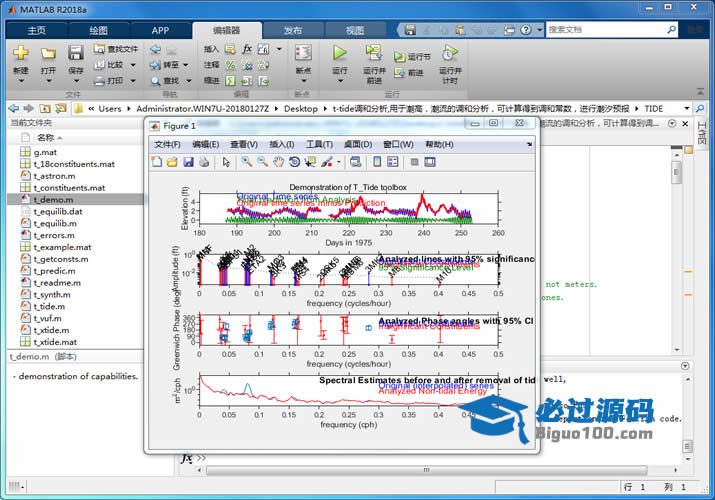Toggle the Edit Plot arrow tool

pyautogui.click(x=226, y=162)
